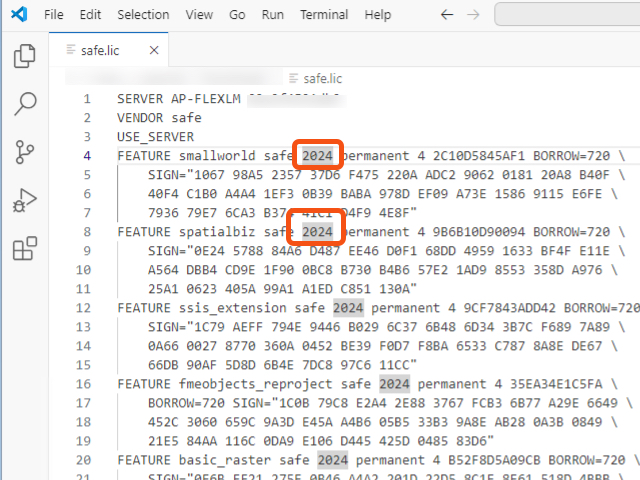Click the word smallworld on line 4
This screenshot has height=480, width=640.
point(217,156)
